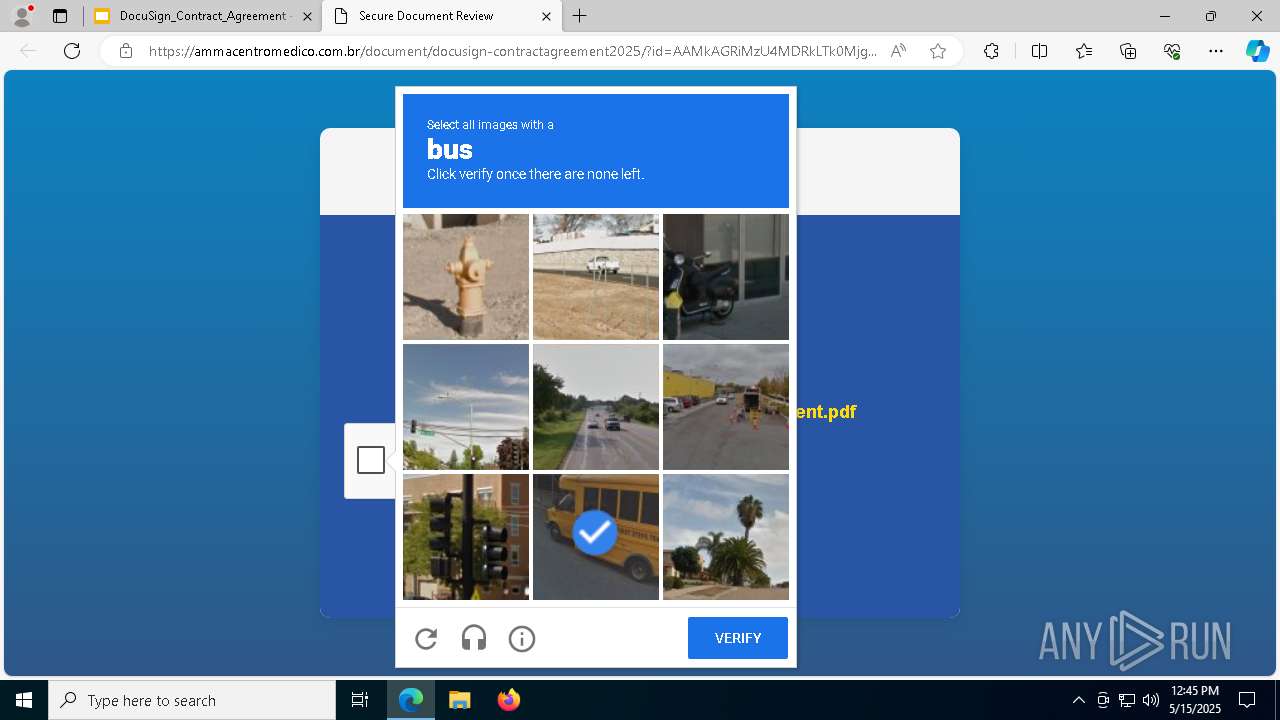Viewport: 1280px width, 720px height.
Task: Open the network tray icon
Action: [1127, 700]
